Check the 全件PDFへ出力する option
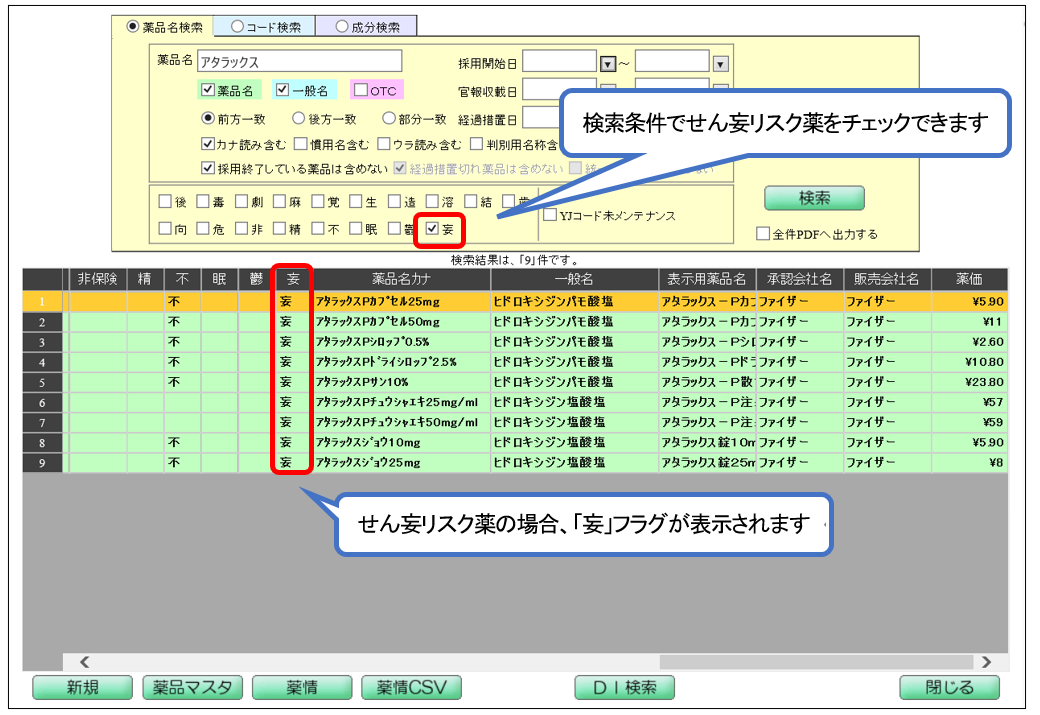1040x715 pixels. click(x=763, y=234)
